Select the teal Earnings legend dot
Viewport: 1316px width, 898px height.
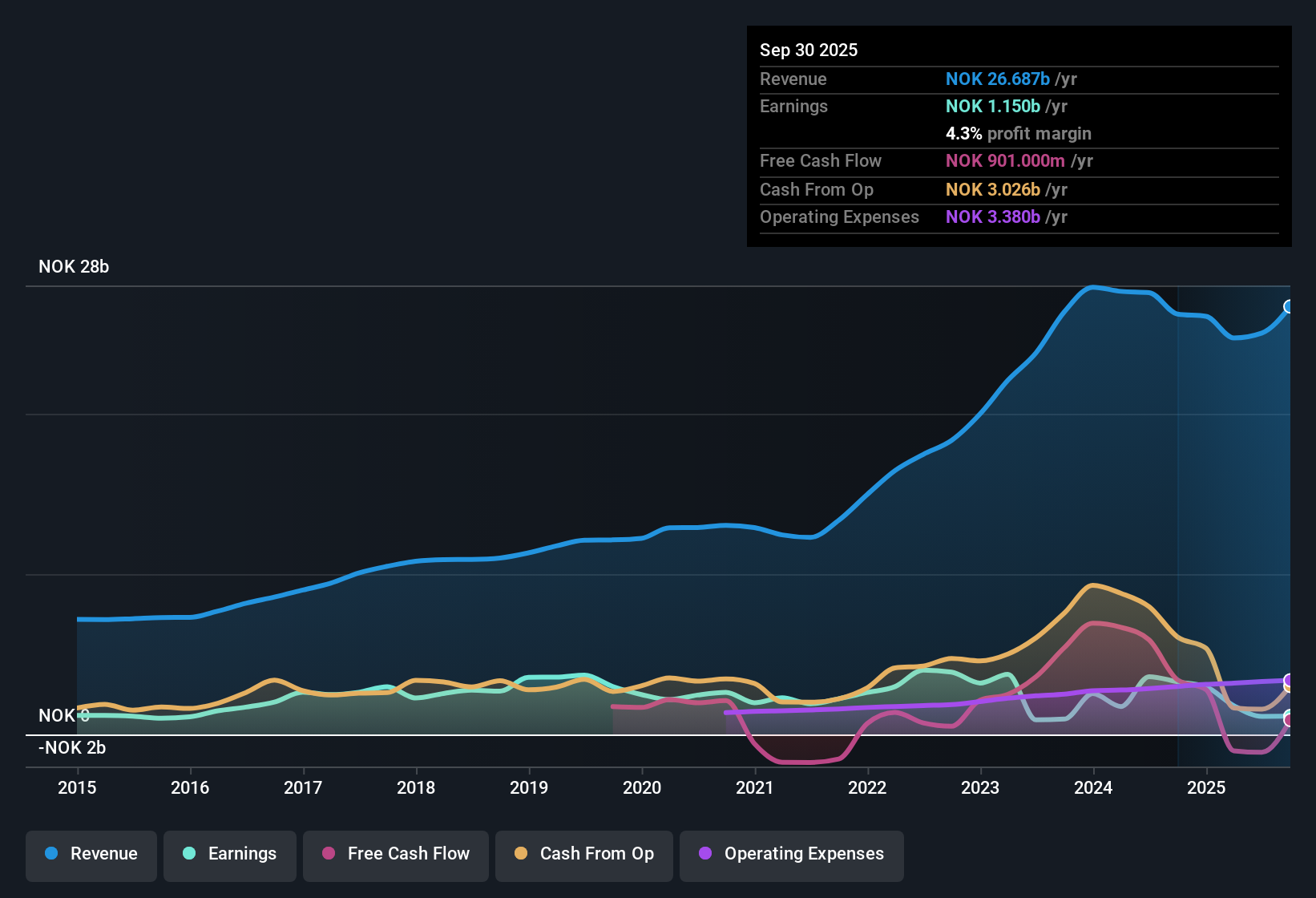pyautogui.click(x=189, y=854)
